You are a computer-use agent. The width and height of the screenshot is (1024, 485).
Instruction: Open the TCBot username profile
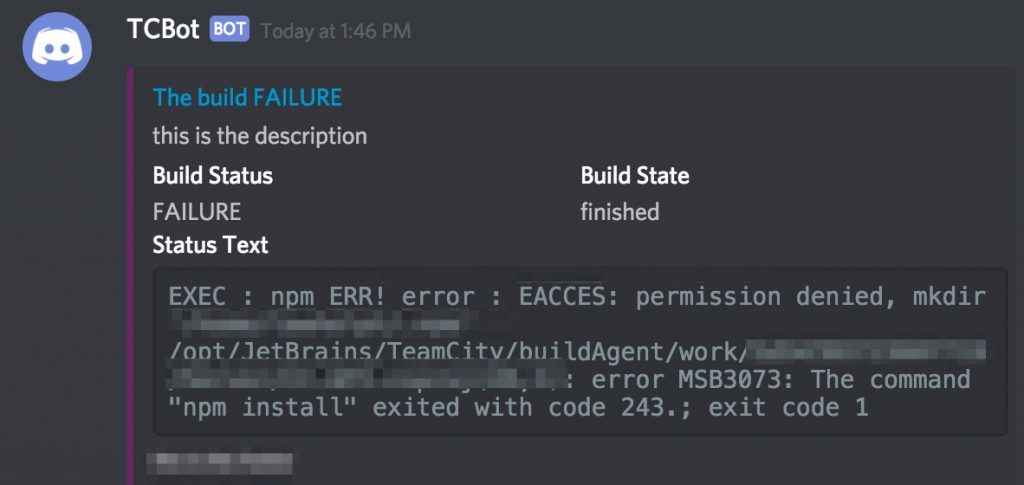coord(163,30)
